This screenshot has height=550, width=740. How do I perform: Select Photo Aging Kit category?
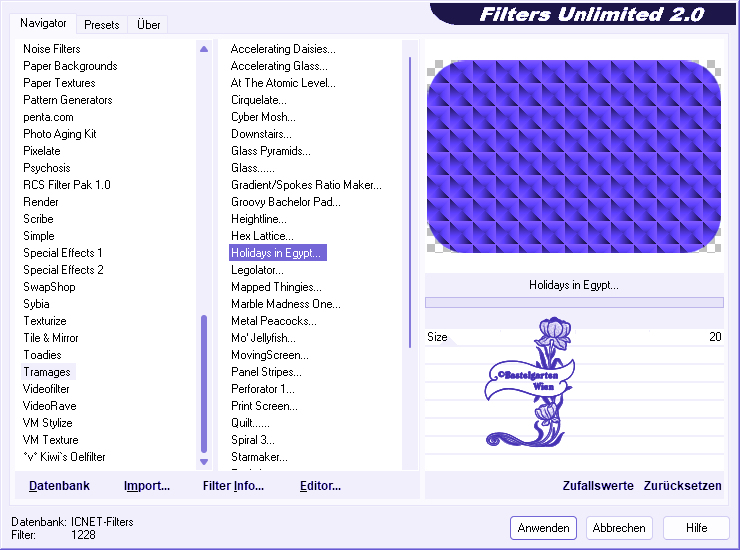pos(60,134)
